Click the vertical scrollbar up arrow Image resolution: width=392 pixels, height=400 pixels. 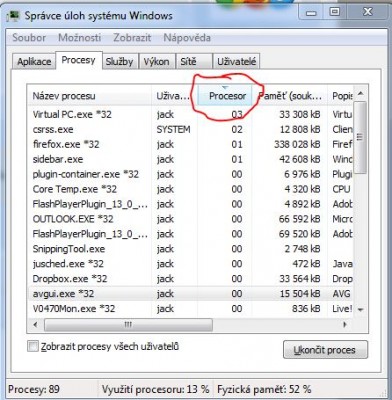coord(360,94)
